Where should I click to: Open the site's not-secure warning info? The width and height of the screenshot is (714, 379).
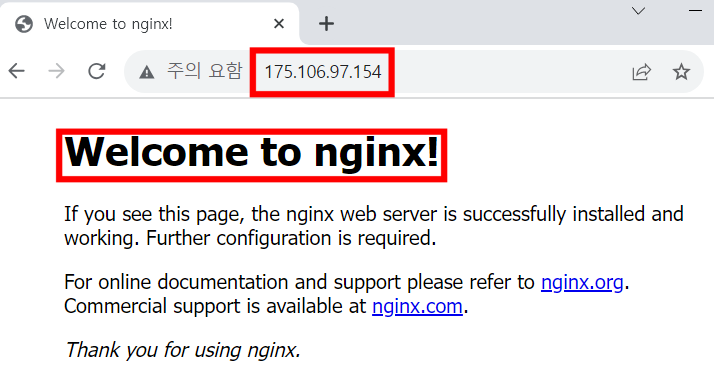(x=147, y=72)
